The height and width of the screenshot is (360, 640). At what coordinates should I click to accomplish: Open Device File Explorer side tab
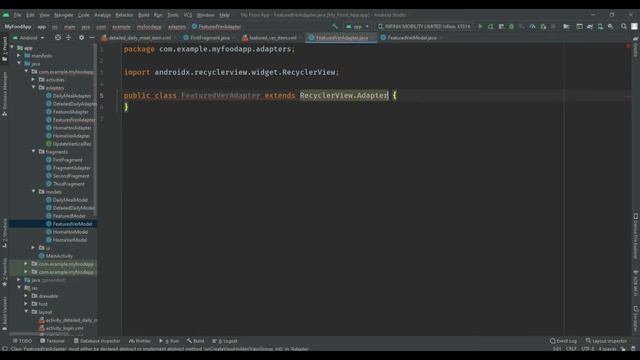pos(636,236)
